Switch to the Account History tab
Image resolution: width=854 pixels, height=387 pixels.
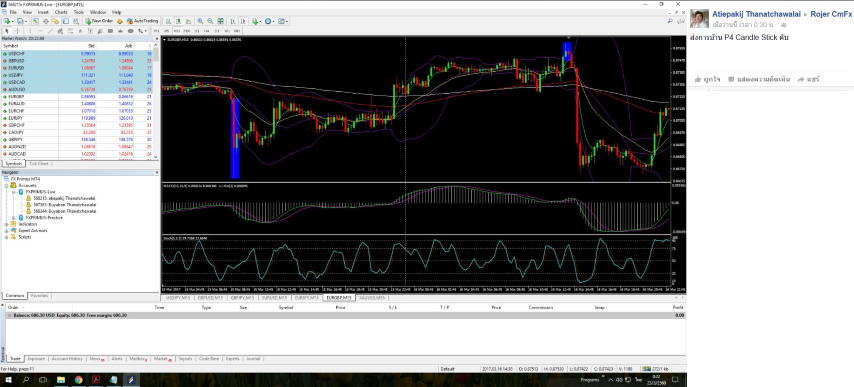tap(67, 359)
